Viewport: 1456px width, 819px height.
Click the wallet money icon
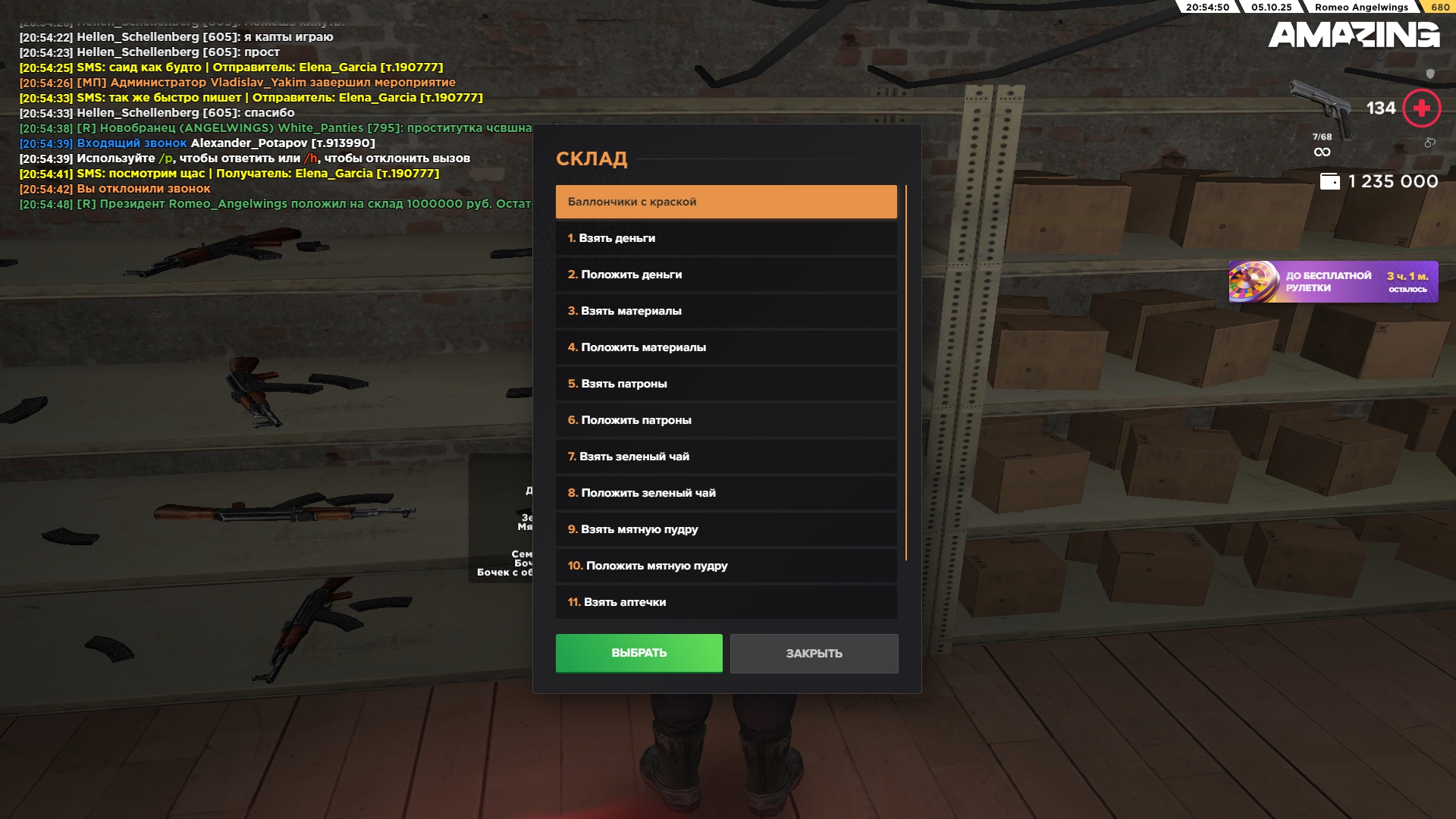[1330, 181]
